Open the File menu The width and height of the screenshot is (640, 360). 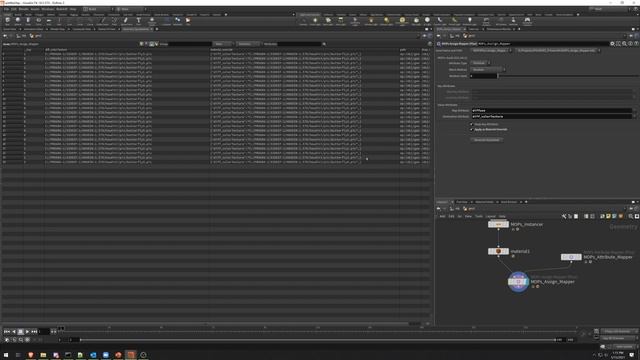click(7, 9)
